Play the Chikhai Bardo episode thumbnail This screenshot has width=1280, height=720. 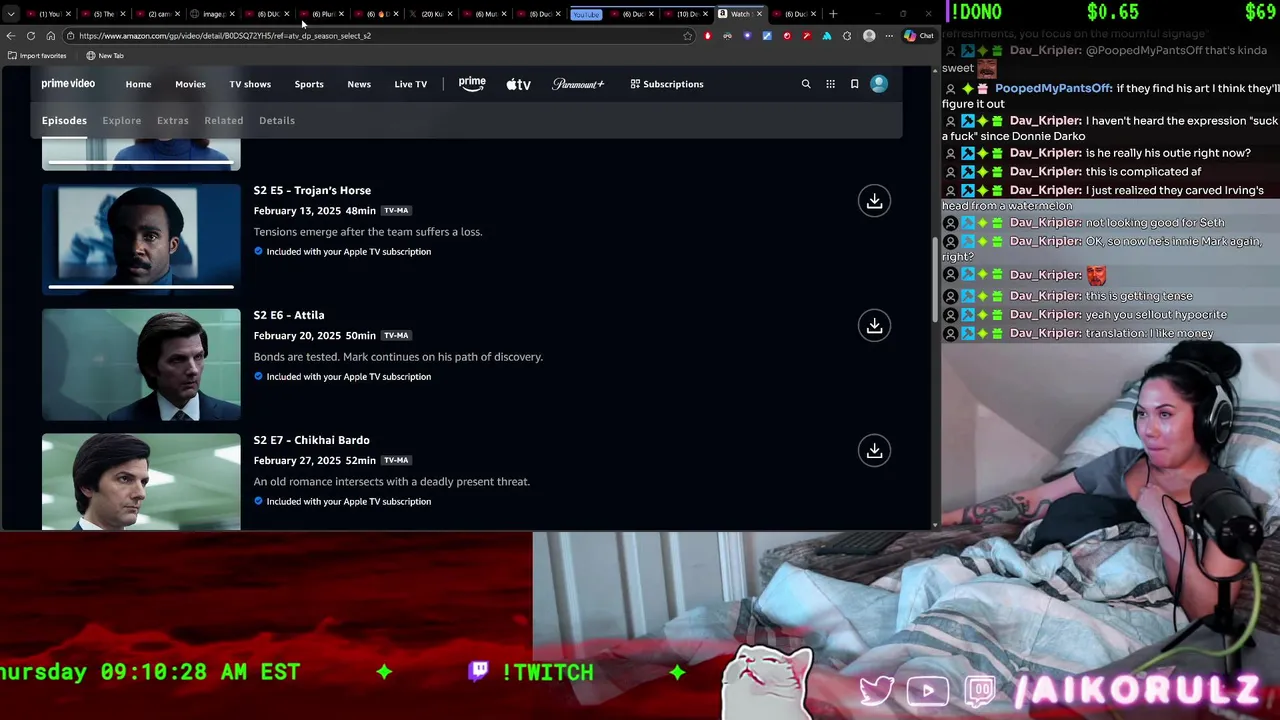(x=141, y=482)
